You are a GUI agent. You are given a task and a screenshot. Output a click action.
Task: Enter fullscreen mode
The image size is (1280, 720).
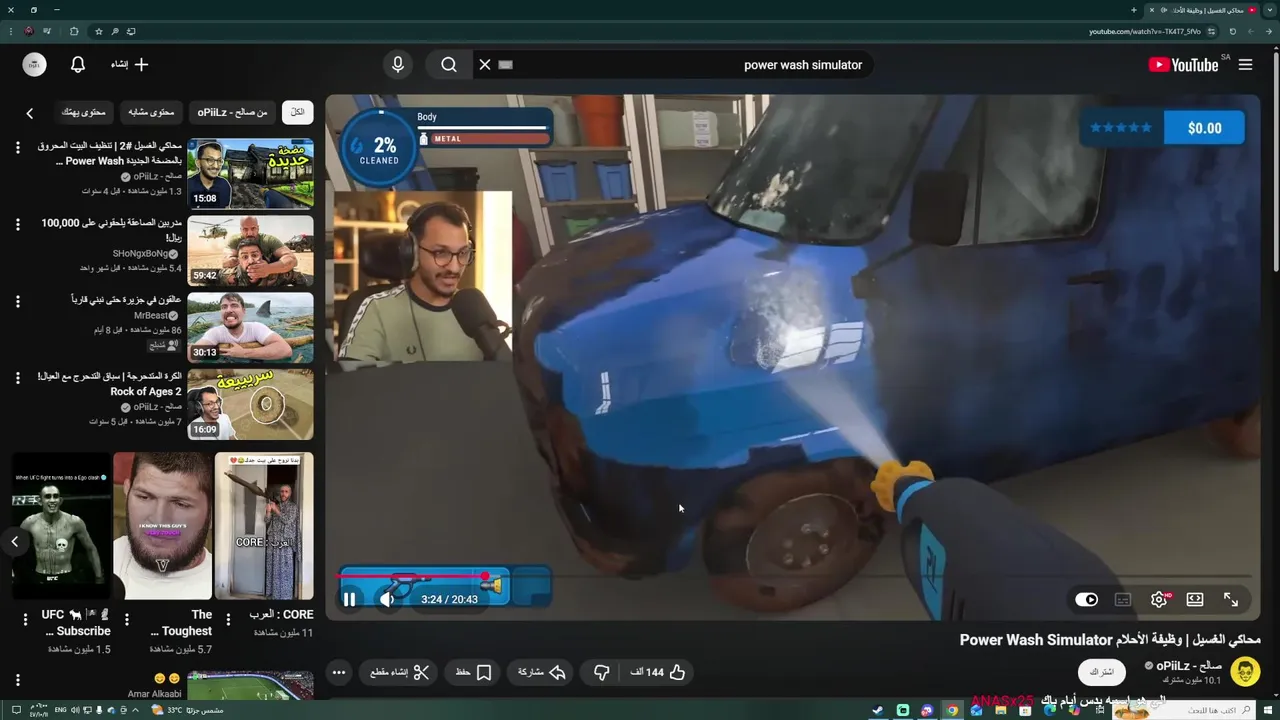tap(1231, 600)
